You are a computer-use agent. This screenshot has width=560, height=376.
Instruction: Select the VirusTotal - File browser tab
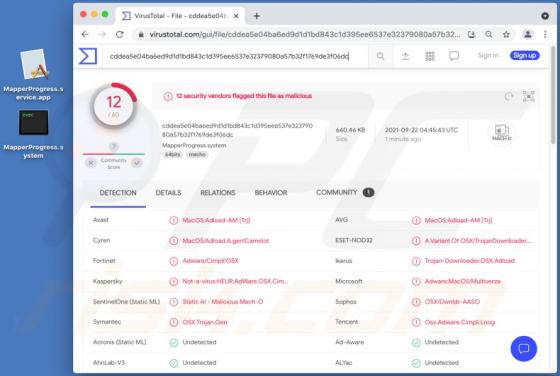(x=180, y=16)
